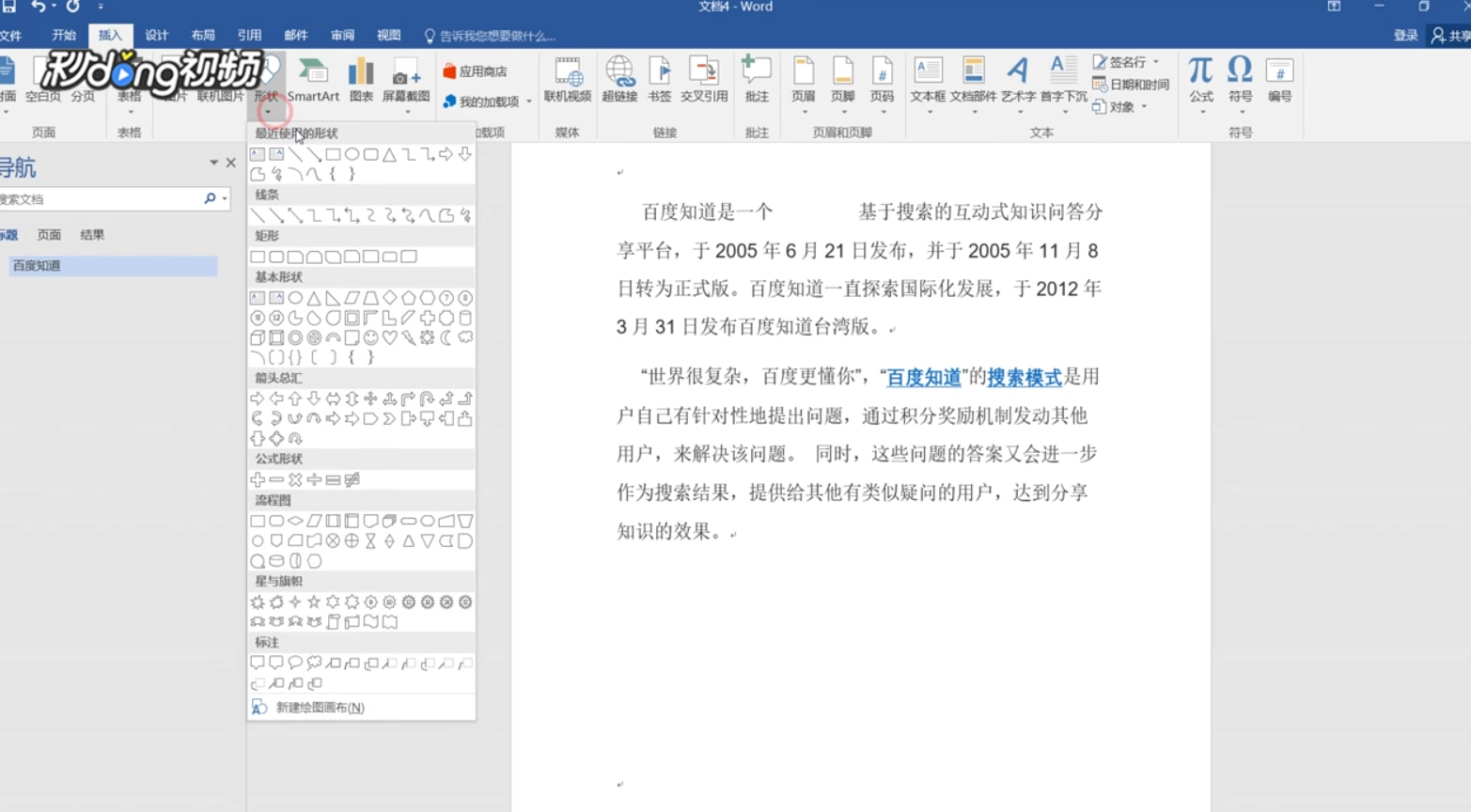
Task: Open the 布局 ribbon tab
Action: click(x=203, y=36)
